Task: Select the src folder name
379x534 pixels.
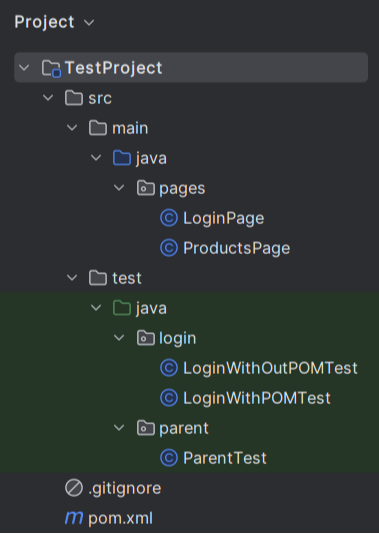Action: coord(100,98)
